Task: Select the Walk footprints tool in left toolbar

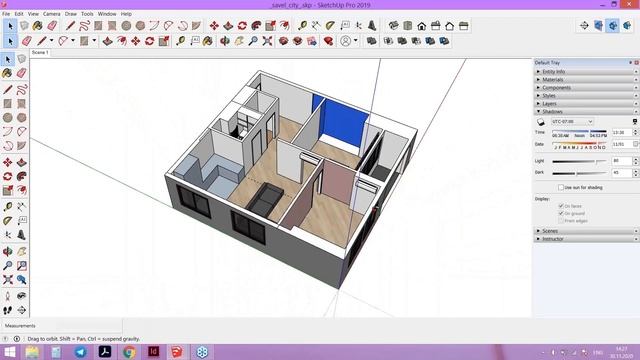Action: coord(7,311)
